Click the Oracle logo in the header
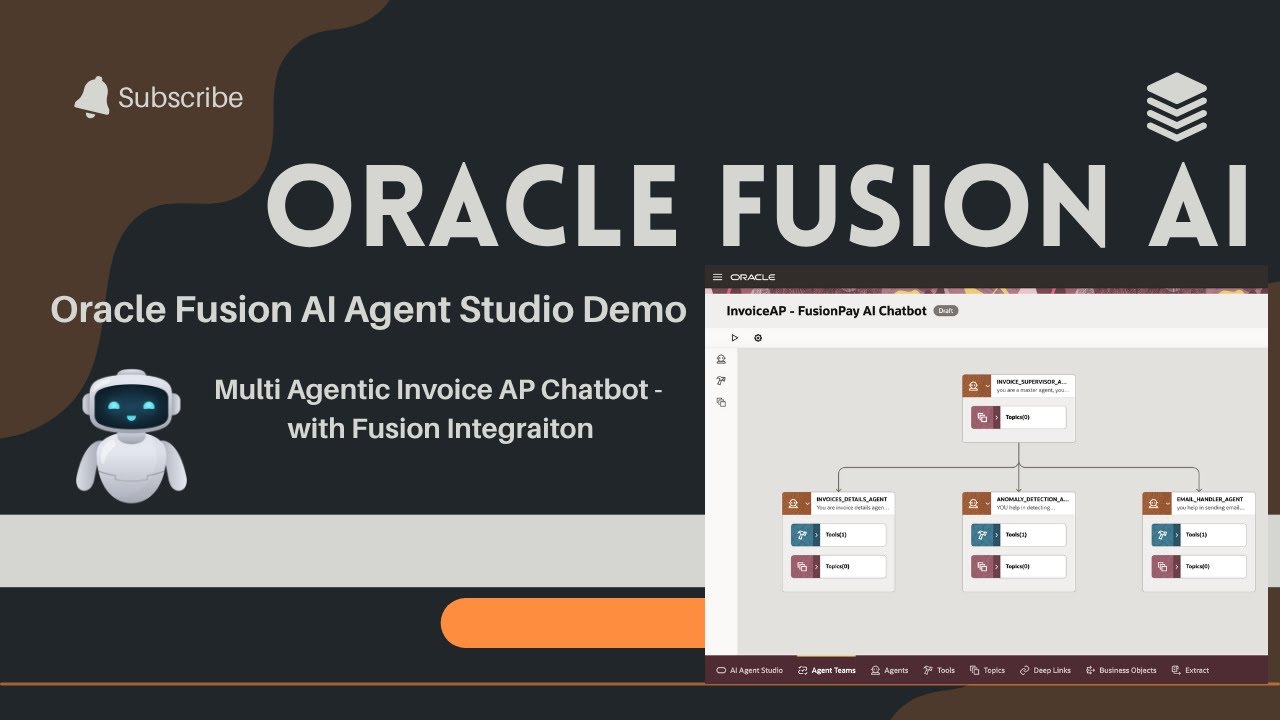Screen dimensions: 1280x720 (x=752, y=277)
